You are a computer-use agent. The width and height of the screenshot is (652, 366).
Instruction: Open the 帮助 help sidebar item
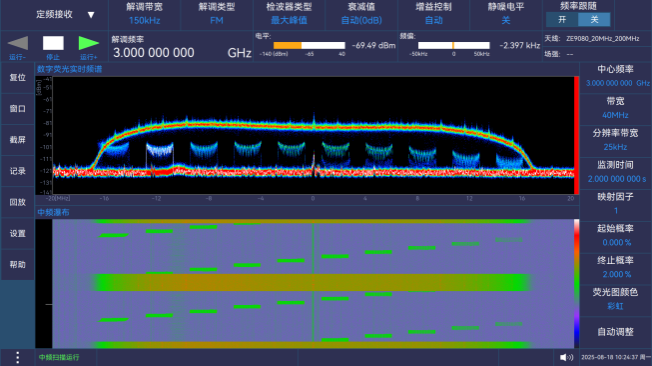click(17, 265)
